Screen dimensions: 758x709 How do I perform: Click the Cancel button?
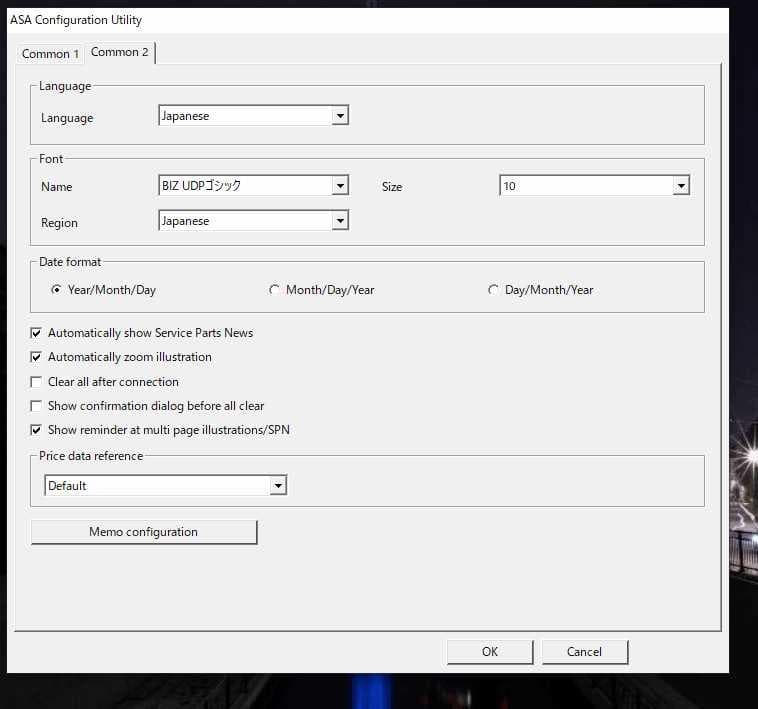[585, 652]
